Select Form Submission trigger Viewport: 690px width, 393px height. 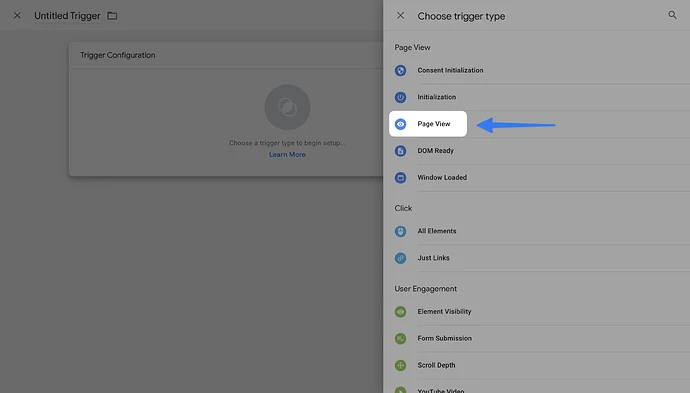[444, 338]
